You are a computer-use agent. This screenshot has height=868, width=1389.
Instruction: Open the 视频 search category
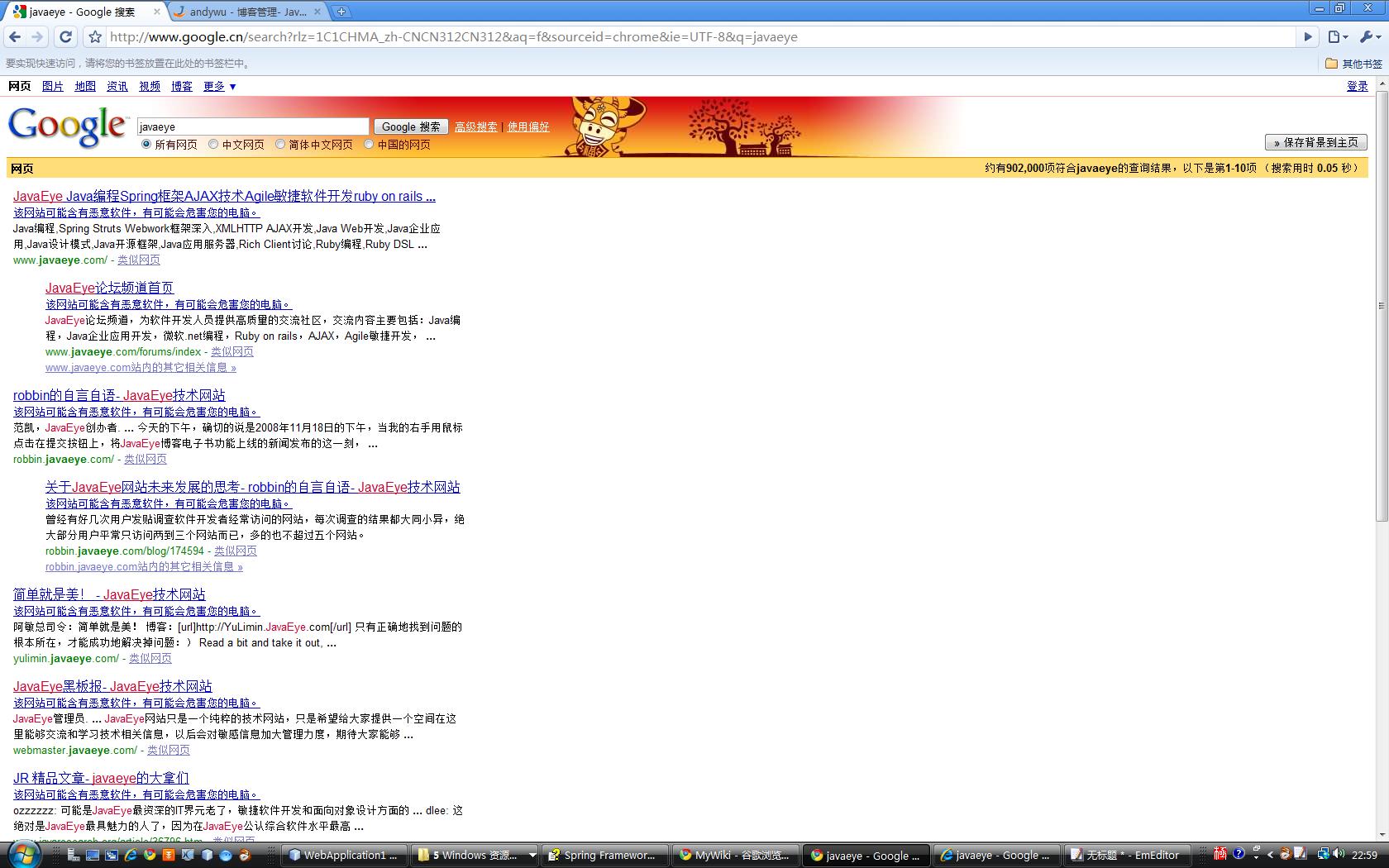(x=150, y=86)
